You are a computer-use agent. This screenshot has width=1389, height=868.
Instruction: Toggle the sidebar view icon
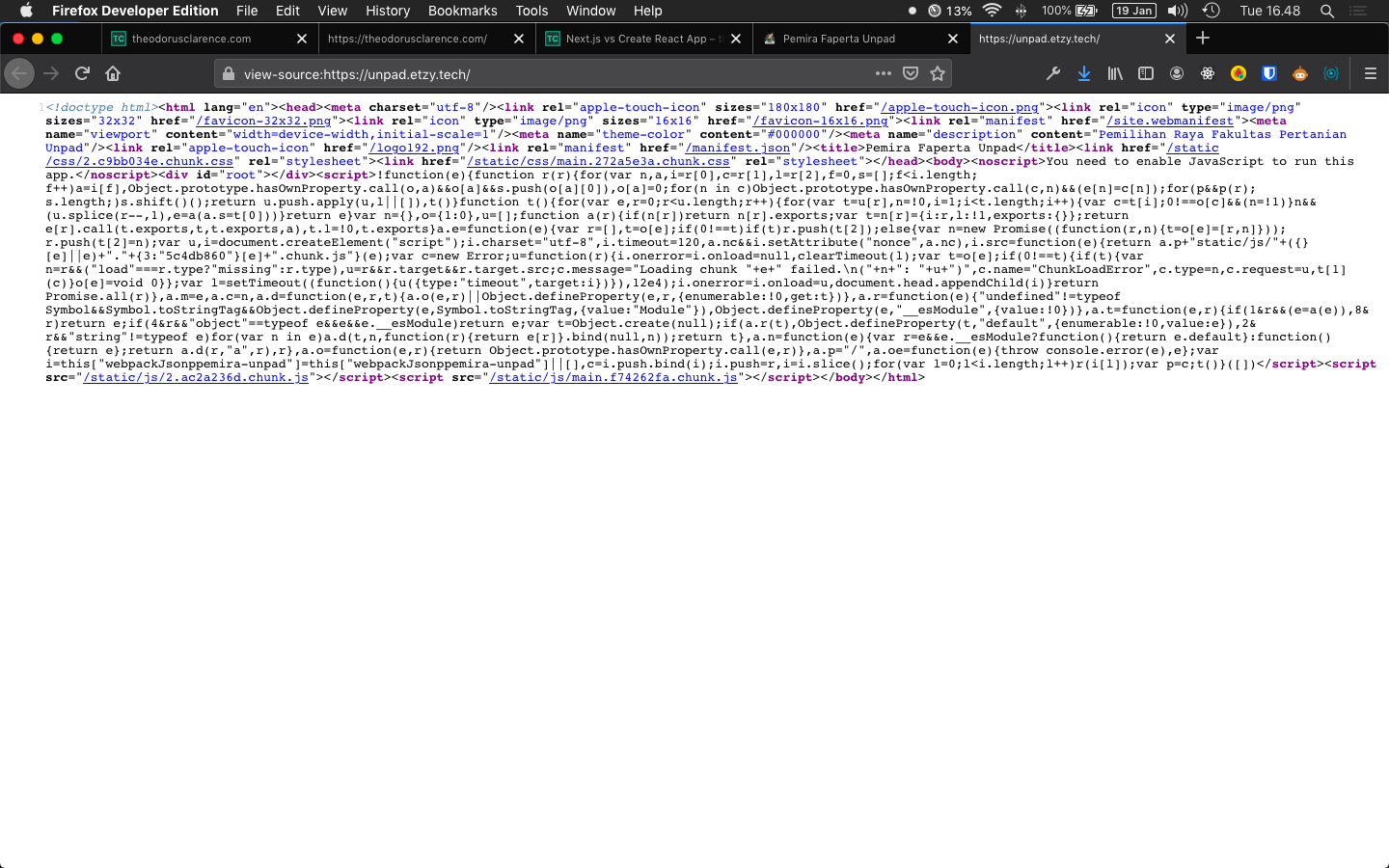click(x=1146, y=73)
